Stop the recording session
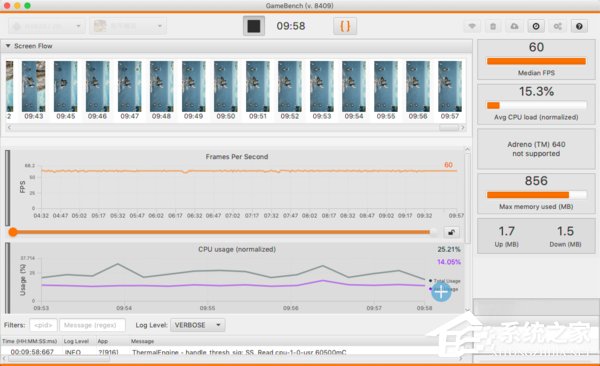 (x=254, y=26)
